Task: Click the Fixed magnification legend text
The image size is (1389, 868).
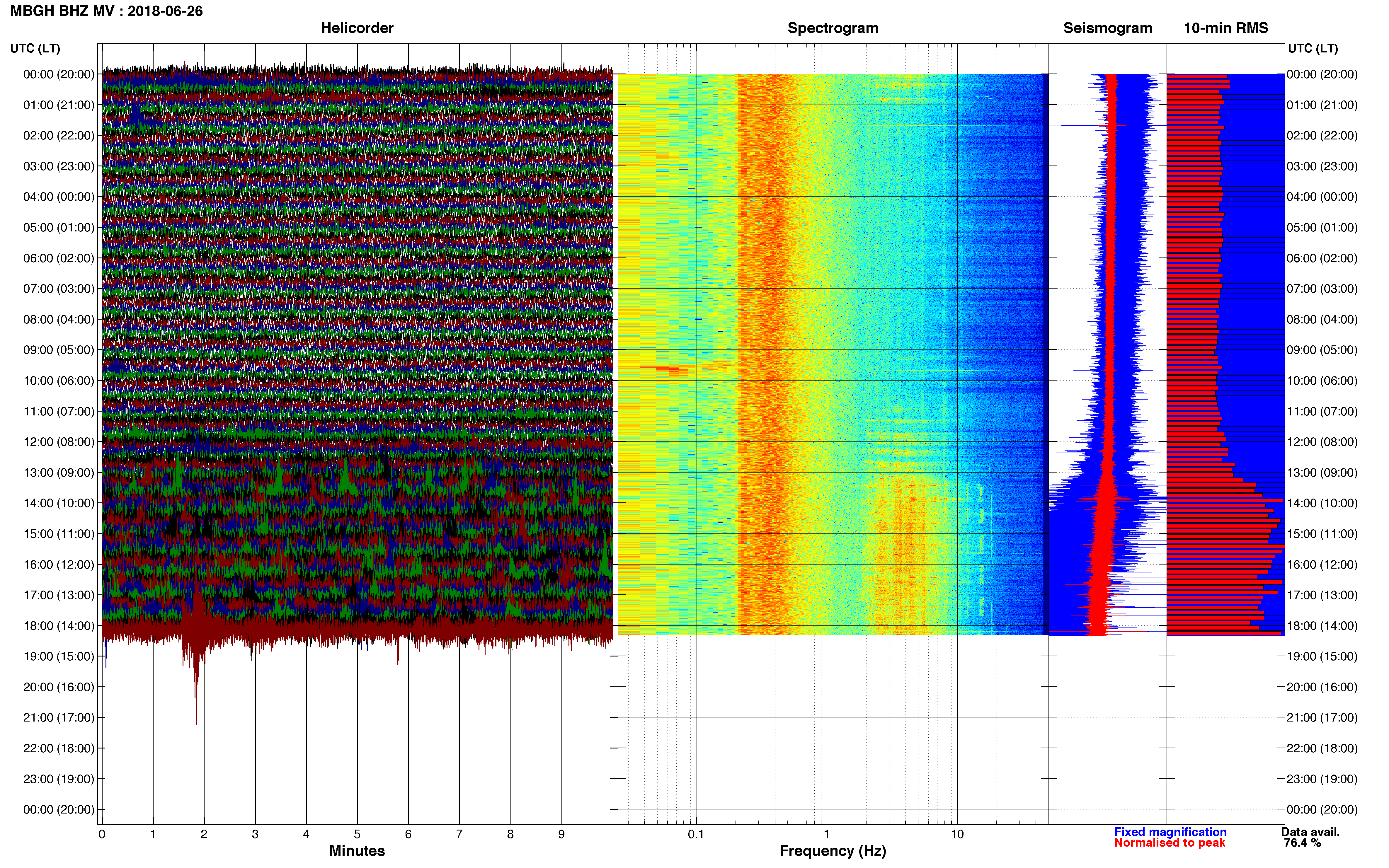Action: click(x=1170, y=832)
